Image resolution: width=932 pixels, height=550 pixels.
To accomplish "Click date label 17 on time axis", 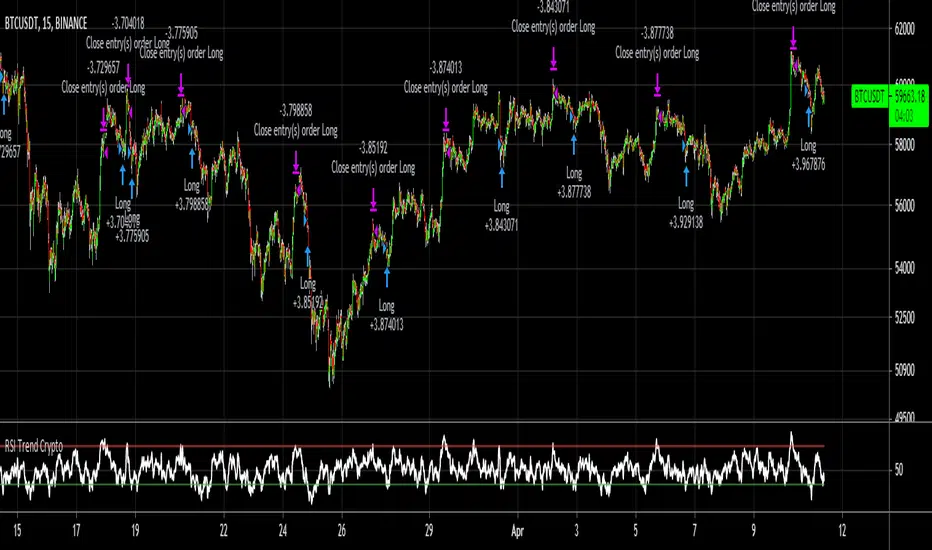I will click(76, 530).
